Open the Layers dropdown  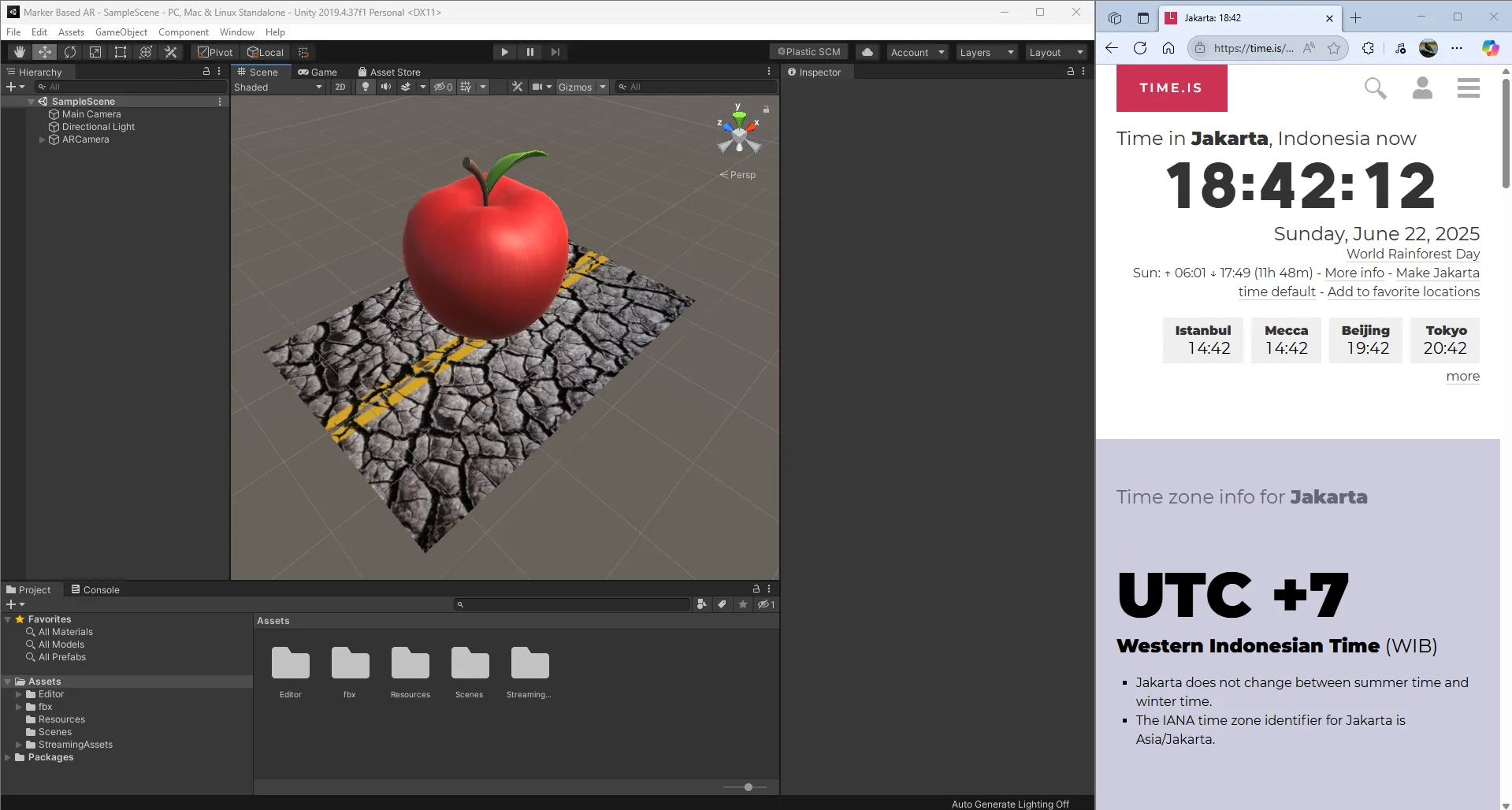[986, 52]
